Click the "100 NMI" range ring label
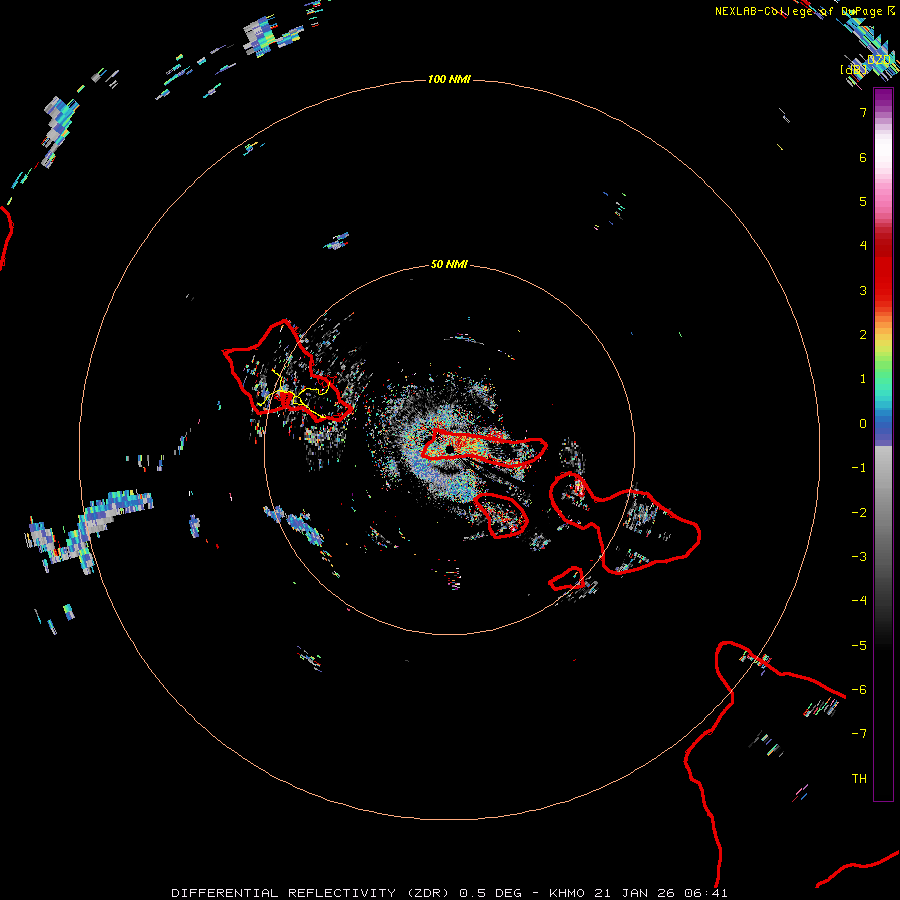 [x=449, y=79]
